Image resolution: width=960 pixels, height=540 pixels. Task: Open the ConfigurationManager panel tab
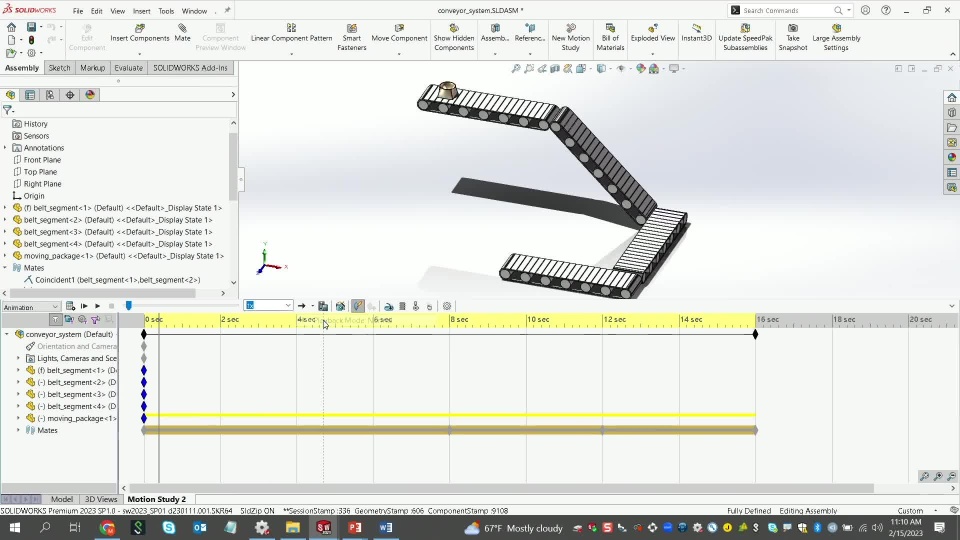coord(50,95)
